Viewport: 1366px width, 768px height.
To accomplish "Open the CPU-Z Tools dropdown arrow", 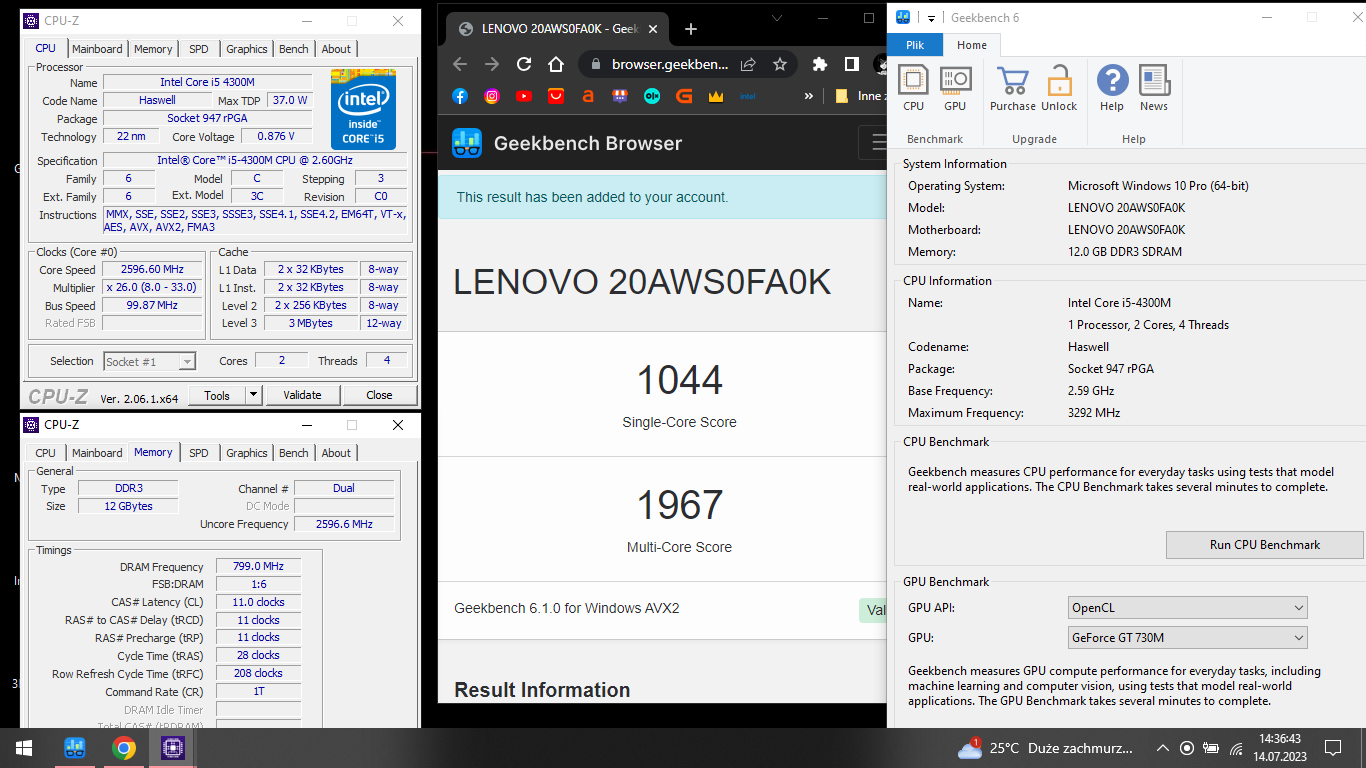I will (254, 395).
